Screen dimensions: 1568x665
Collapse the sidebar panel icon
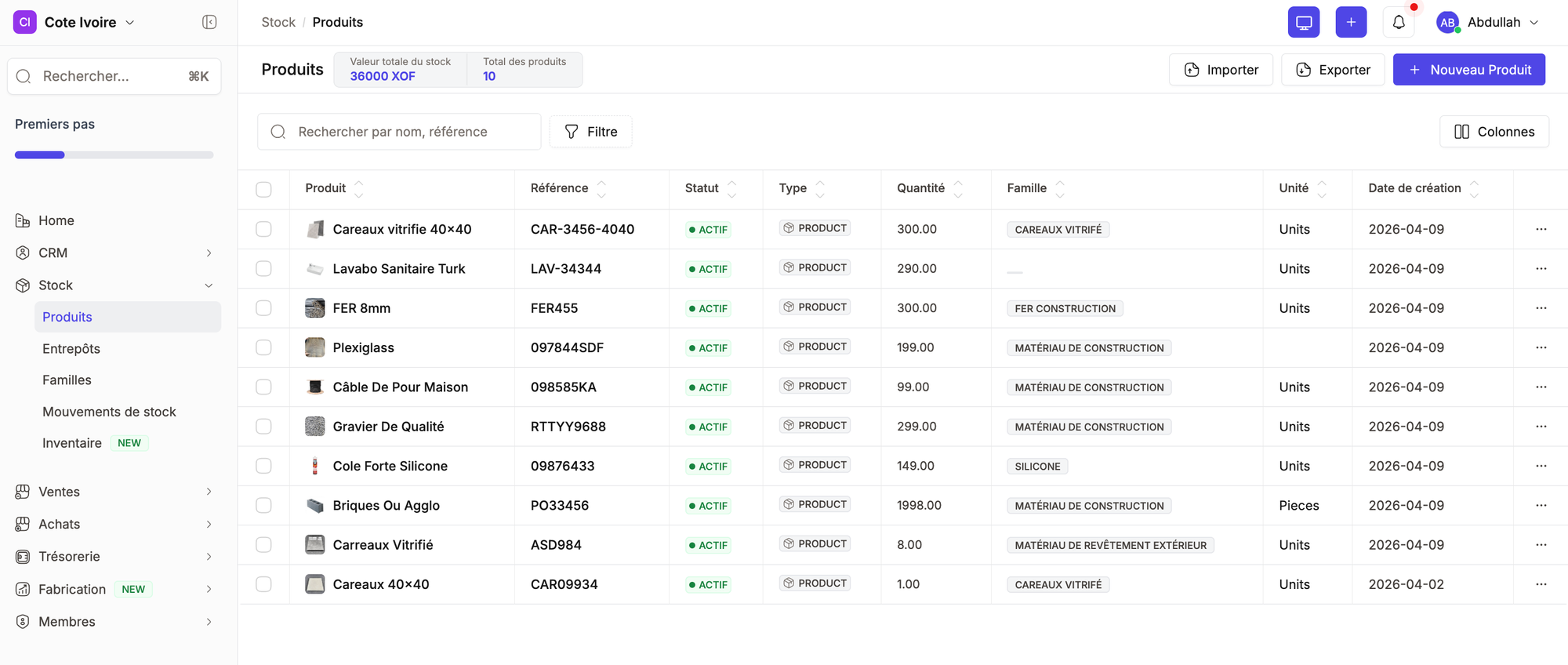pyautogui.click(x=209, y=22)
